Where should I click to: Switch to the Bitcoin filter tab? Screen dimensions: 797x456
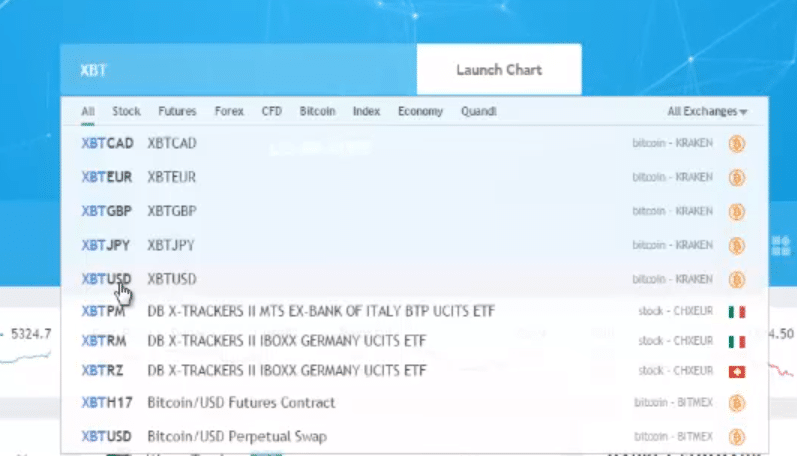tap(317, 111)
